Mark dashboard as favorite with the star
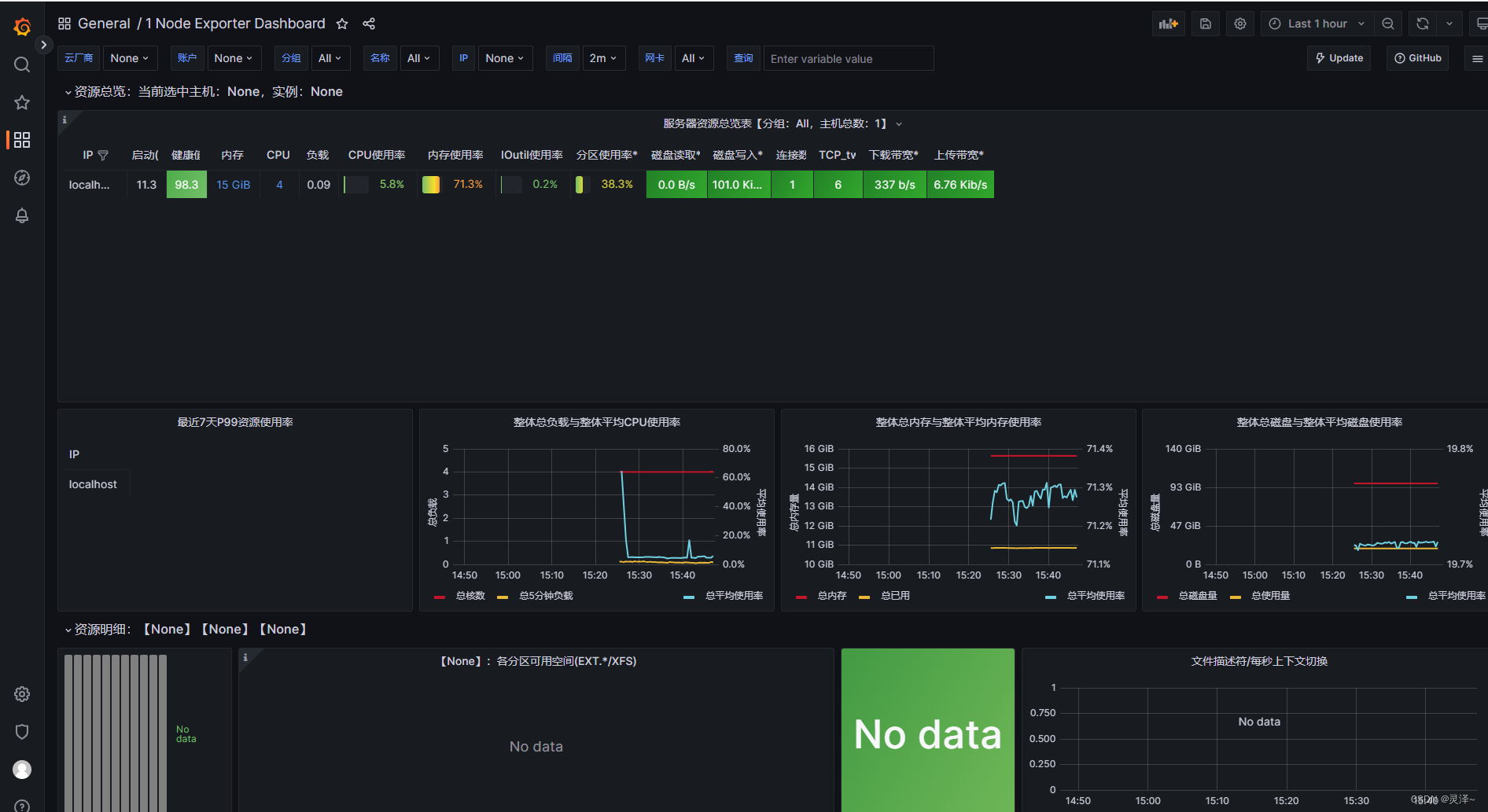The image size is (1488, 812). pyautogui.click(x=342, y=24)
